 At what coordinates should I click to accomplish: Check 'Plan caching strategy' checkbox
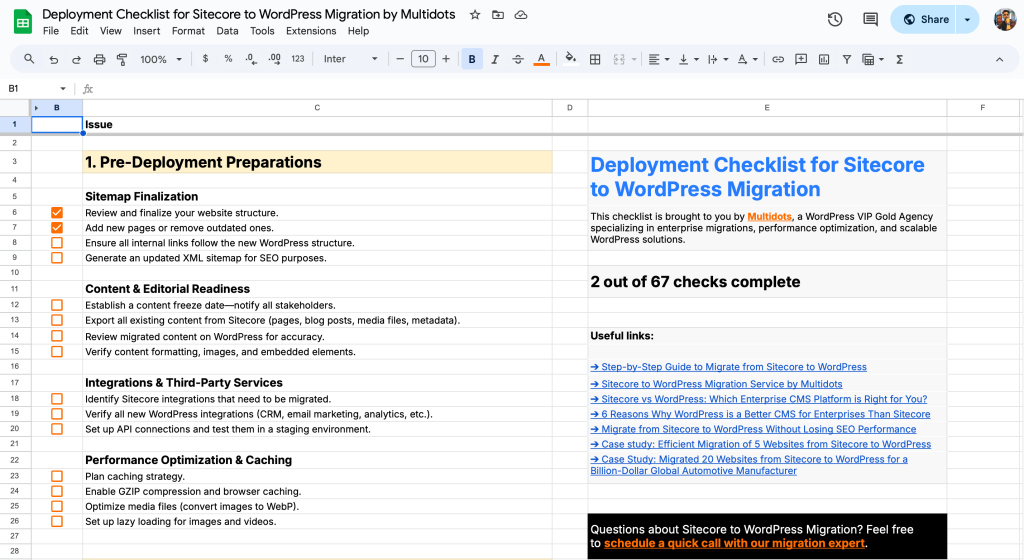[57, 476]
